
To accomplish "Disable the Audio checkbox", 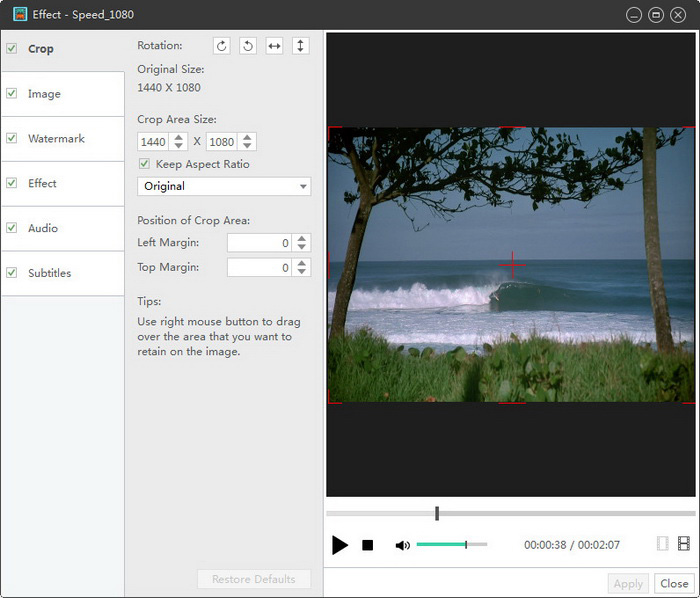I will [12, 228].
